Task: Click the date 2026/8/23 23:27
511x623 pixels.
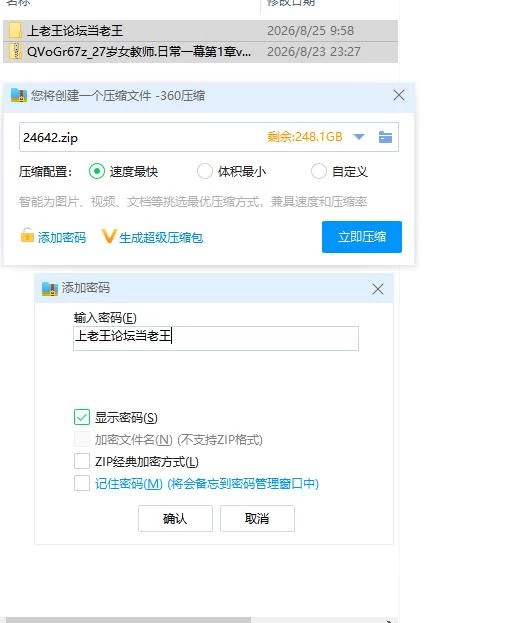Action: tap(314, 52)
